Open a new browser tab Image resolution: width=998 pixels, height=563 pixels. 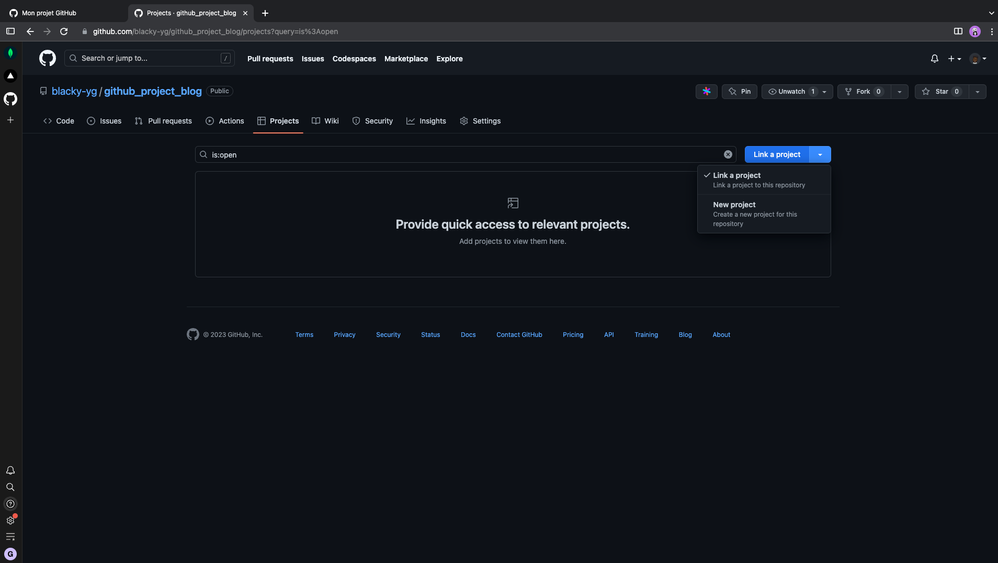click(x=265, y=13)
